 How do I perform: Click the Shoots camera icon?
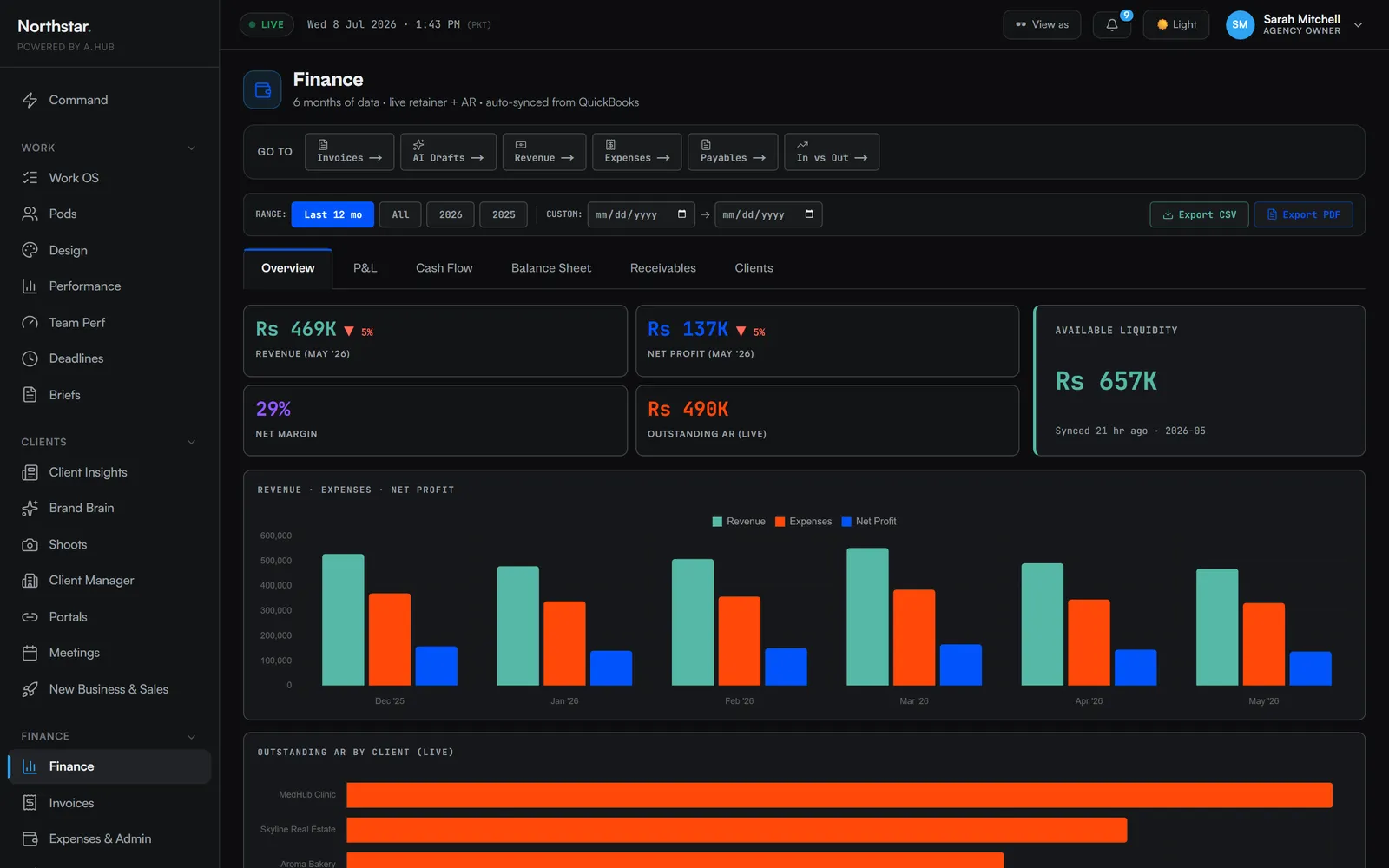coord(30,544)
